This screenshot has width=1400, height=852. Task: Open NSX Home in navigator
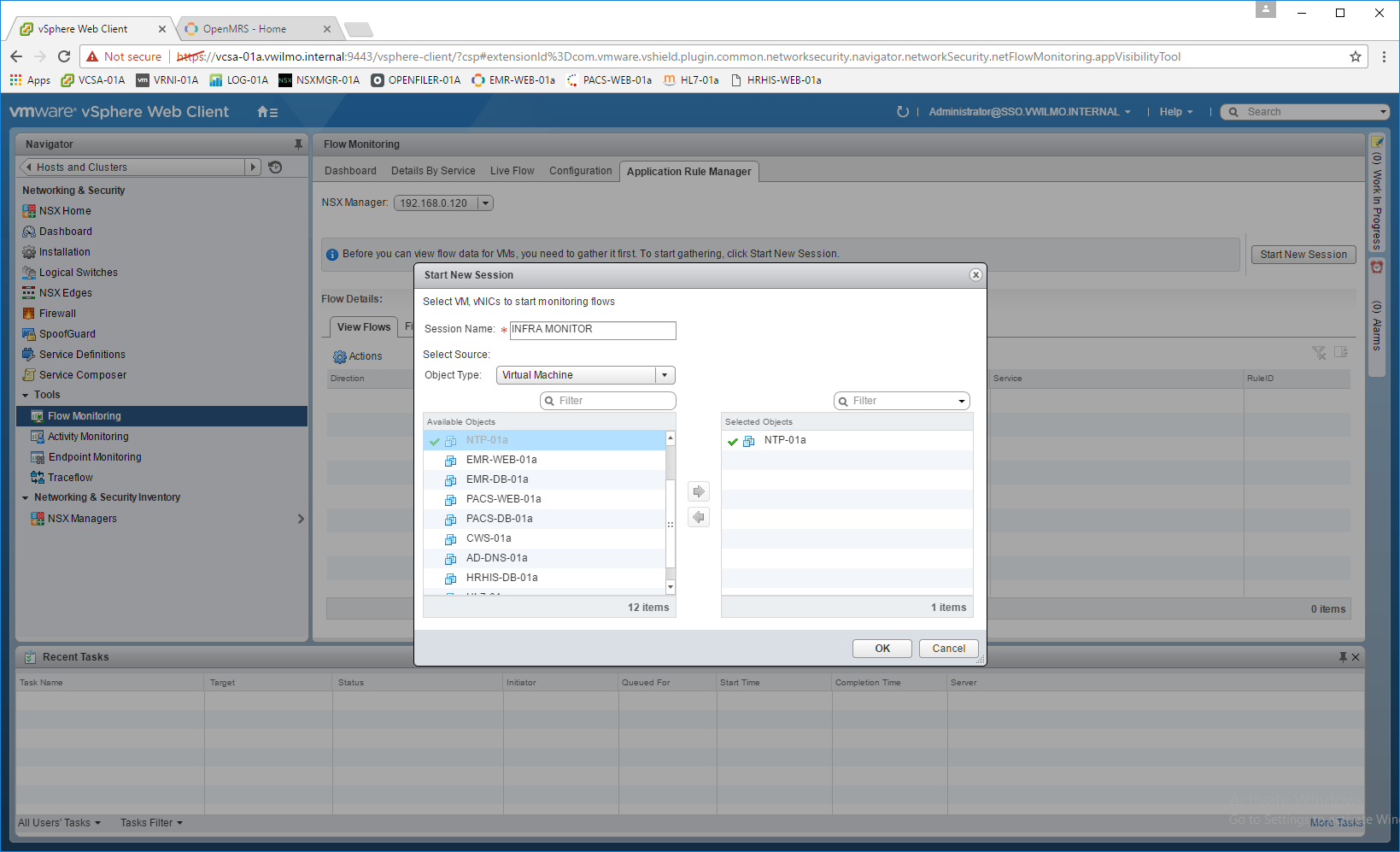click(x=65, y=211)
